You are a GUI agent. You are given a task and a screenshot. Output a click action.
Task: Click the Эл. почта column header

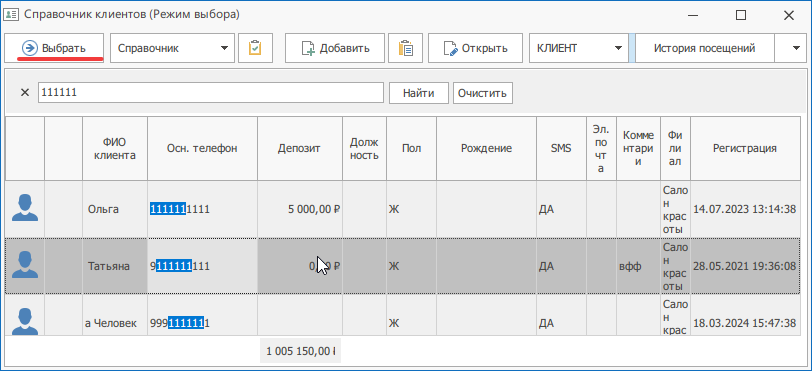coord(601,148)
